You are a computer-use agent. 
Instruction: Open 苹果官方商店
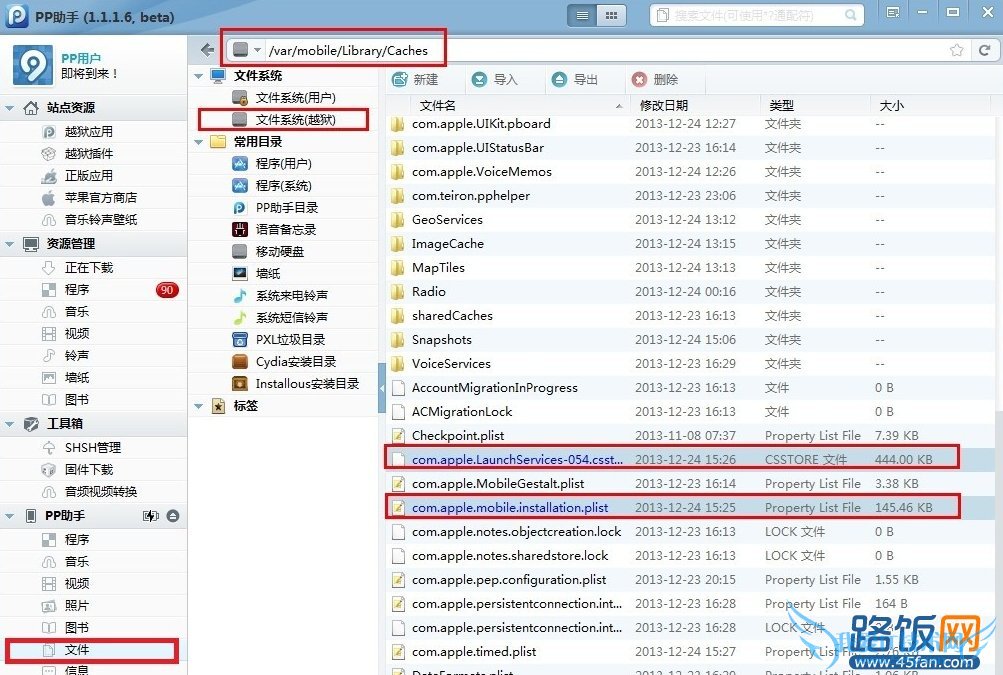click(x=89, y=198)
